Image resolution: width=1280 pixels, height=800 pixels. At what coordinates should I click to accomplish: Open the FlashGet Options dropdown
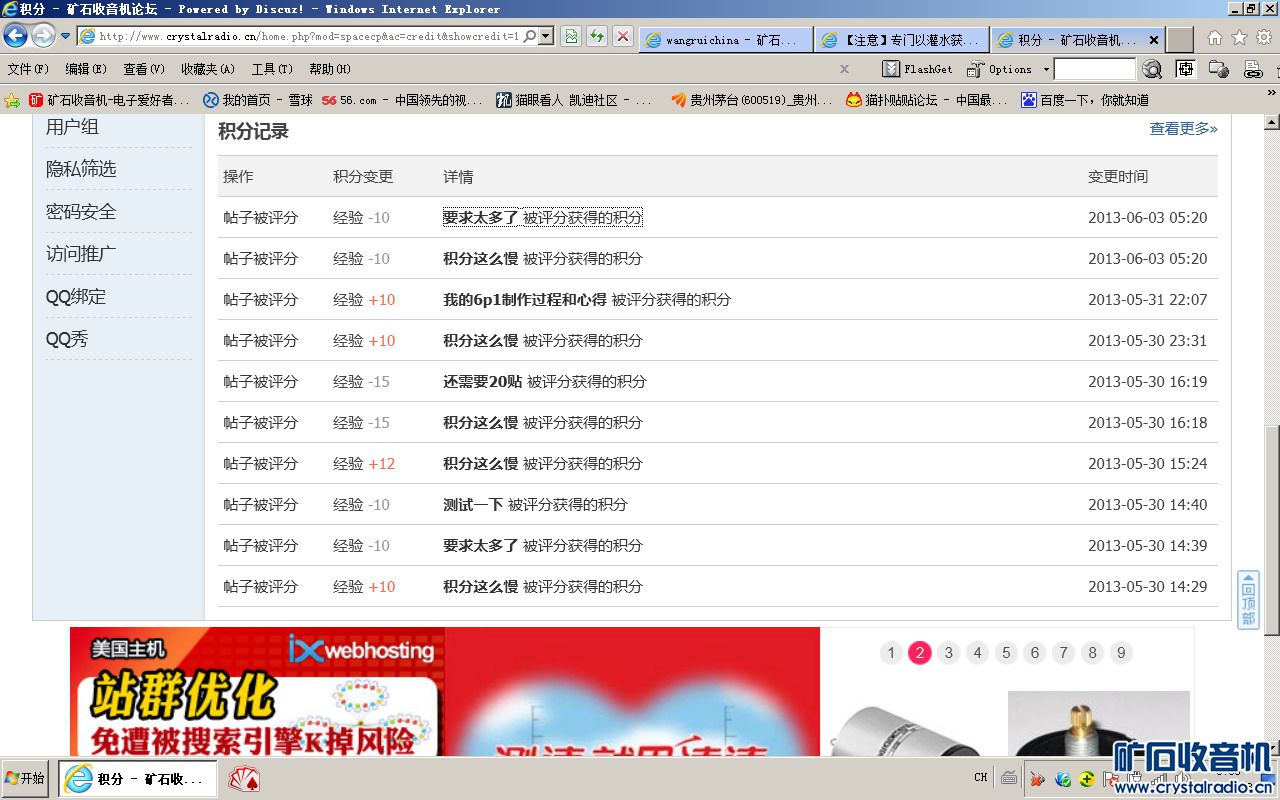tap(1046, 69)
